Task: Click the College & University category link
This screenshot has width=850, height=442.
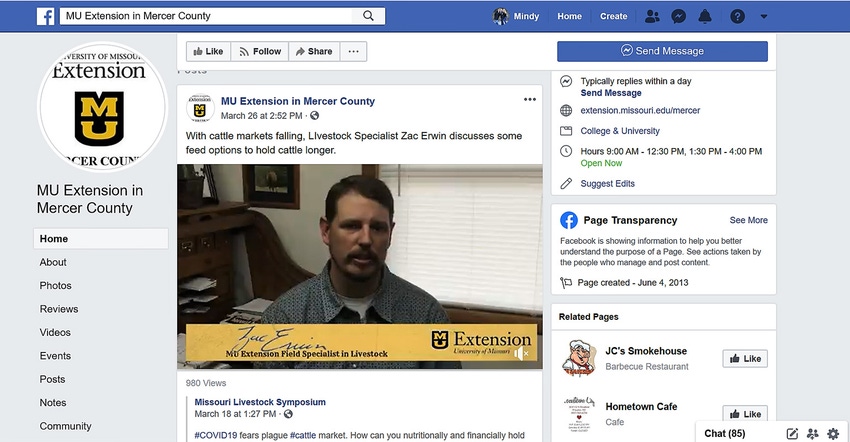Action: point(620,131)
